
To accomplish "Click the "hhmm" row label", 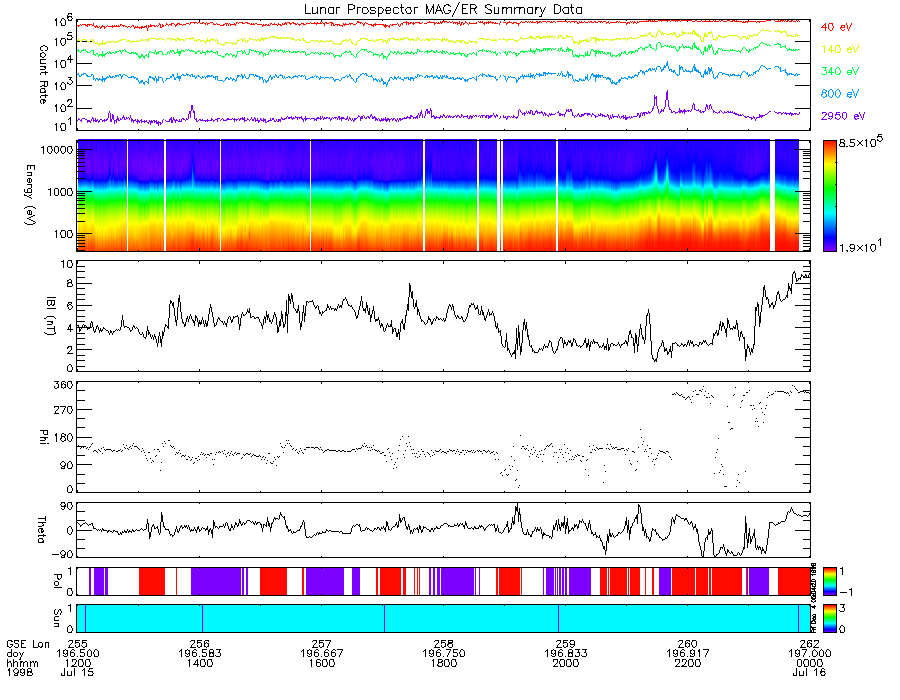I will (x=22, y=663).
